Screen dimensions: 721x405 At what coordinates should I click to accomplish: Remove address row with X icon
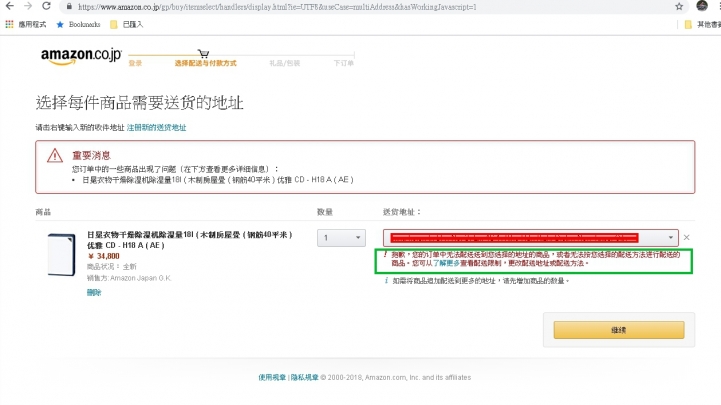click(x=687, y=238)
